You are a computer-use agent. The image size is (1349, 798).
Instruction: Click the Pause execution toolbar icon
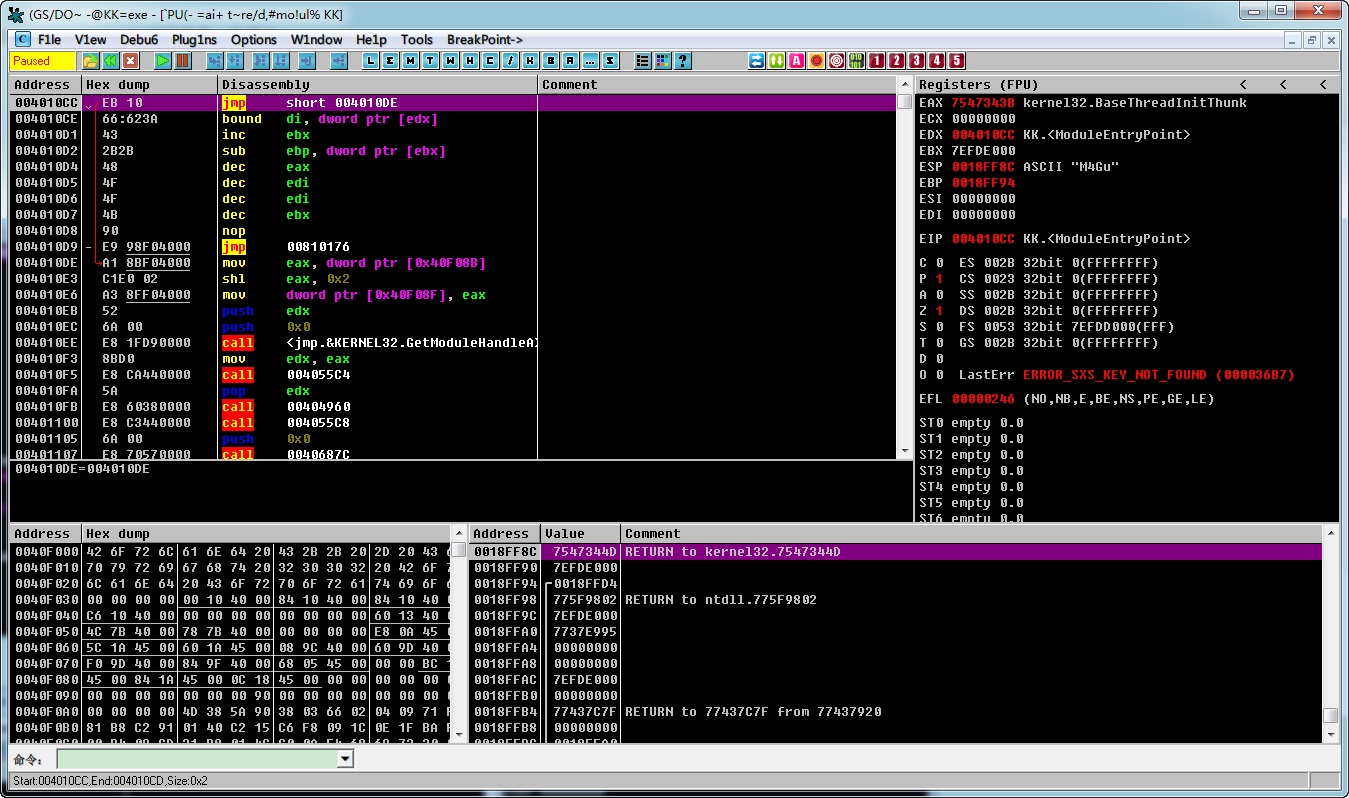(182, 61)
